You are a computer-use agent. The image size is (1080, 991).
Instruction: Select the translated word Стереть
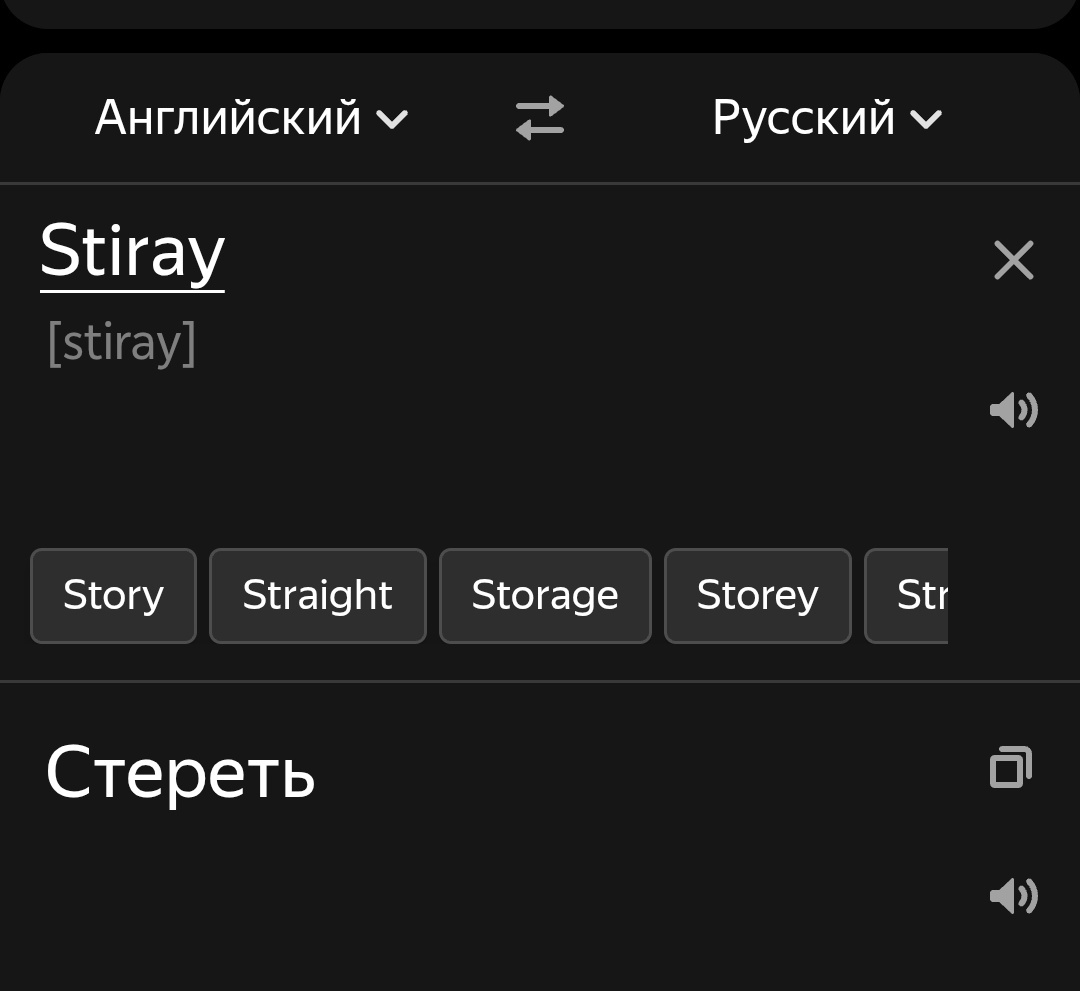tap(180, 770)
